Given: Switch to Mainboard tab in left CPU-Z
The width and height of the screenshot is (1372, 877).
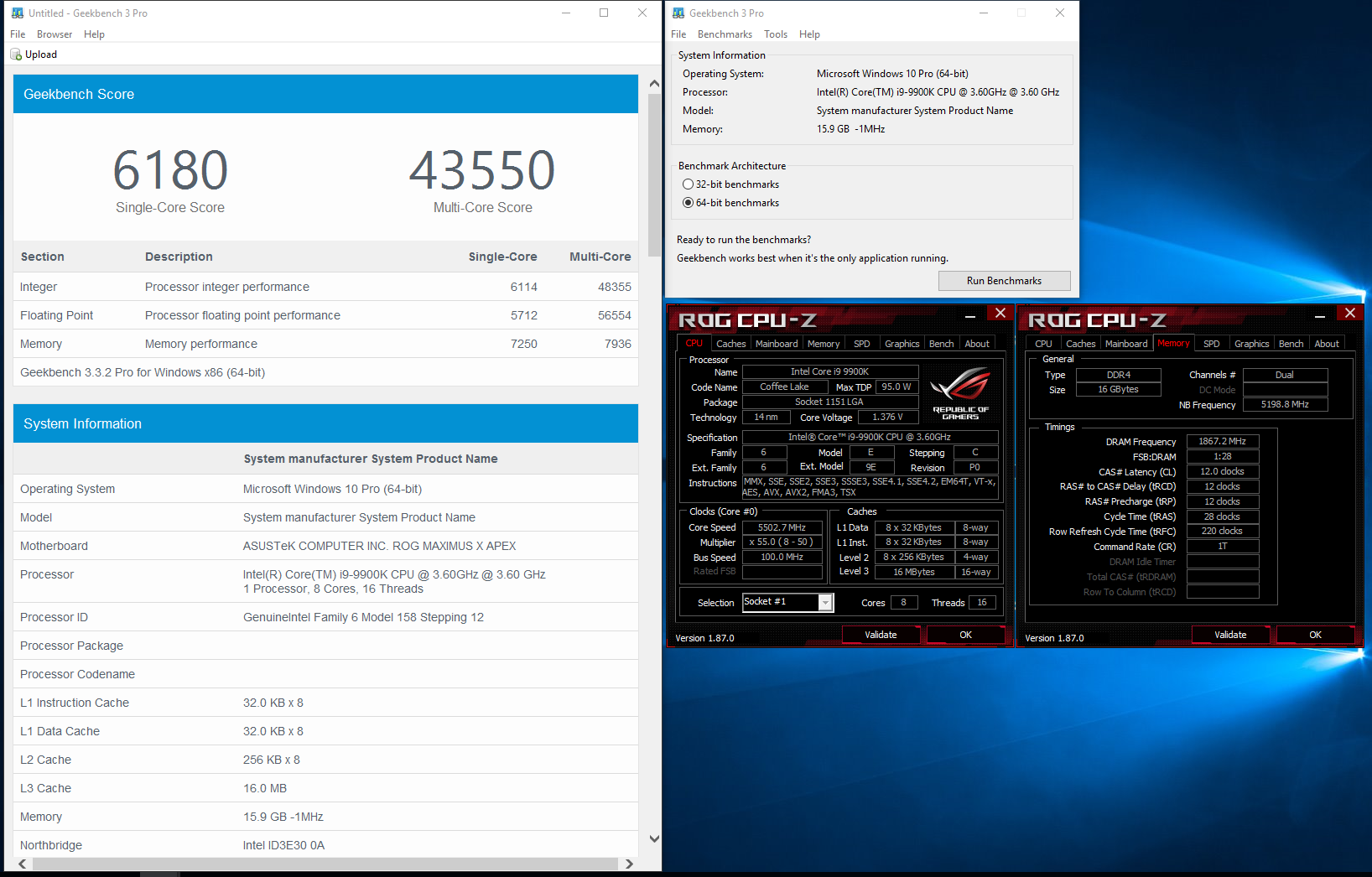Looking at the screenshot, I should 777,344.
